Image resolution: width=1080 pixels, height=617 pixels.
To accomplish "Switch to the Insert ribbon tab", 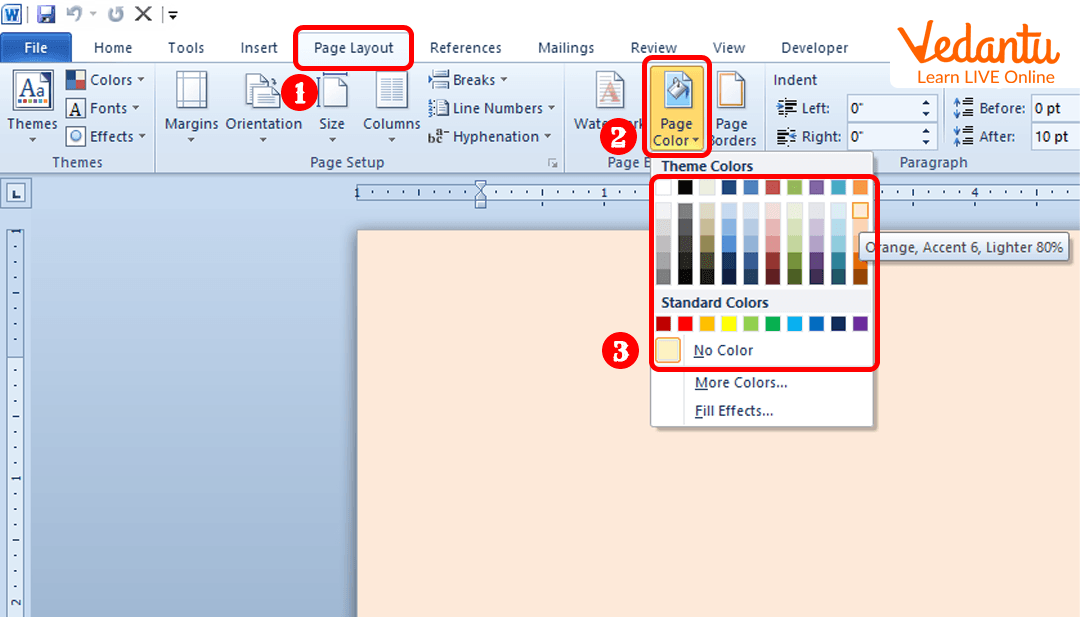I will 259,48.
